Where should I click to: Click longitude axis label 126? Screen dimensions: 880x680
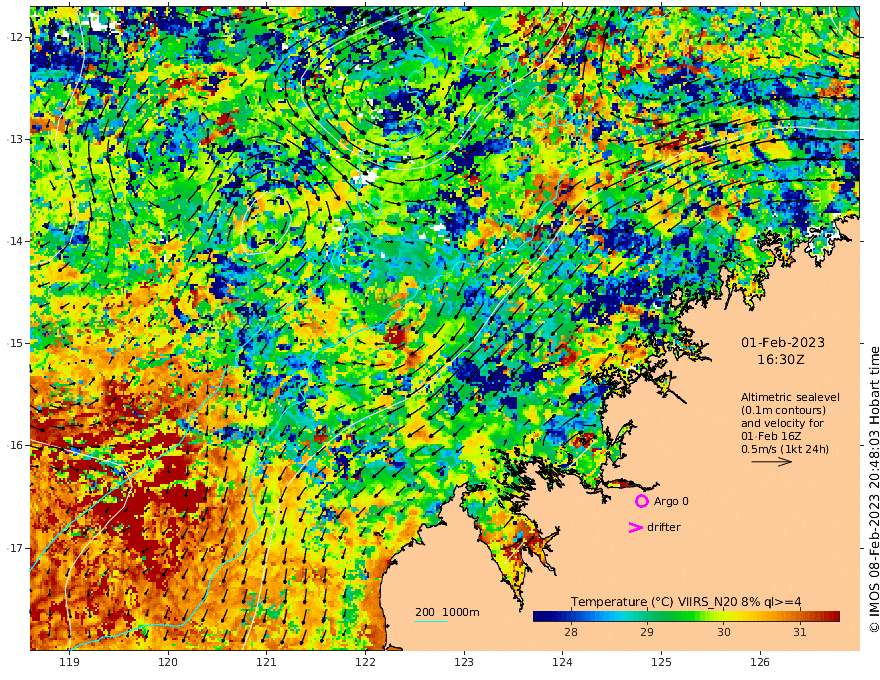[760, 662]
